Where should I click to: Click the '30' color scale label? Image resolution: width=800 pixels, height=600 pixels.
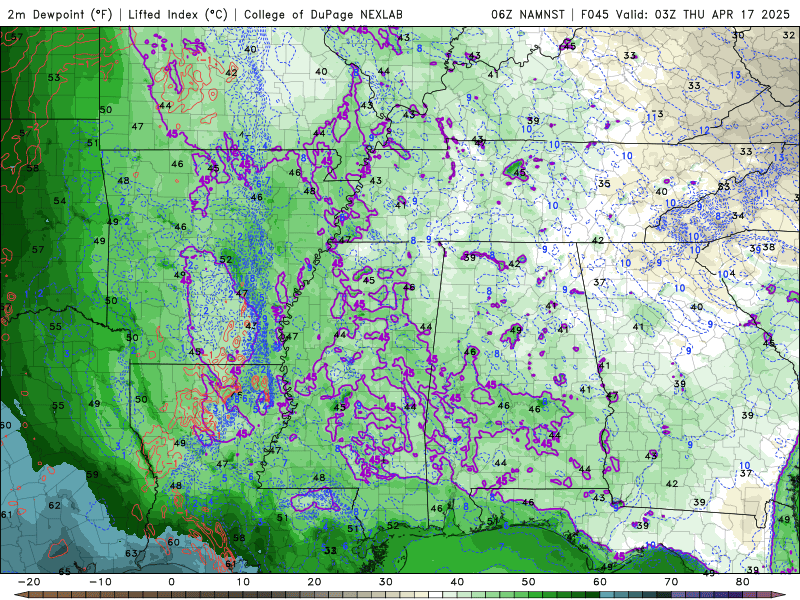click(386, 582)
